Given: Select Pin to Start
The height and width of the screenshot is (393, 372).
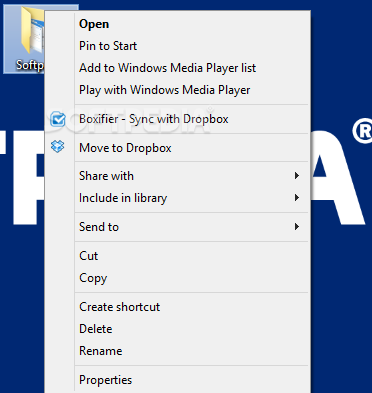Looking at the screenshot, I should 177,46.
